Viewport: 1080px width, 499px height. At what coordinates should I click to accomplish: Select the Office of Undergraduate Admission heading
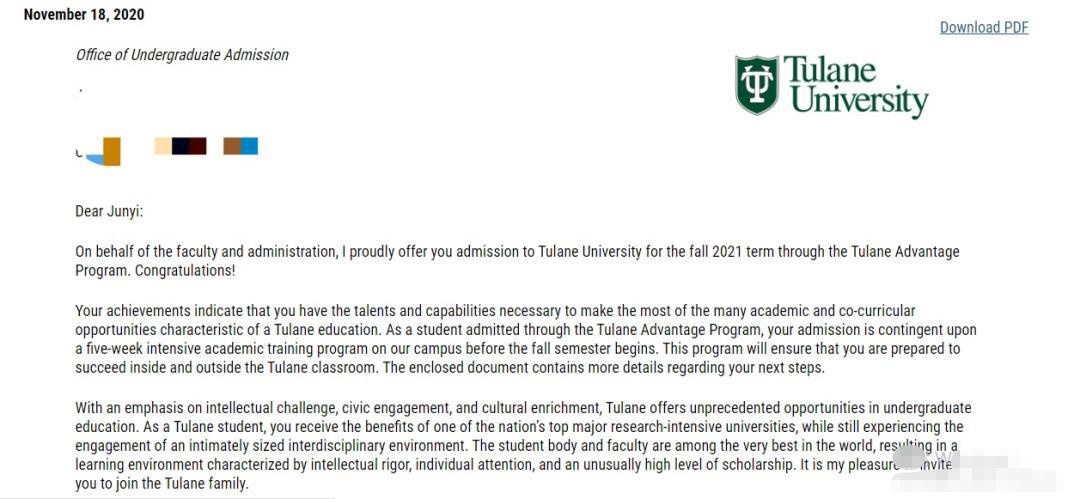click(x=182, y=55)
